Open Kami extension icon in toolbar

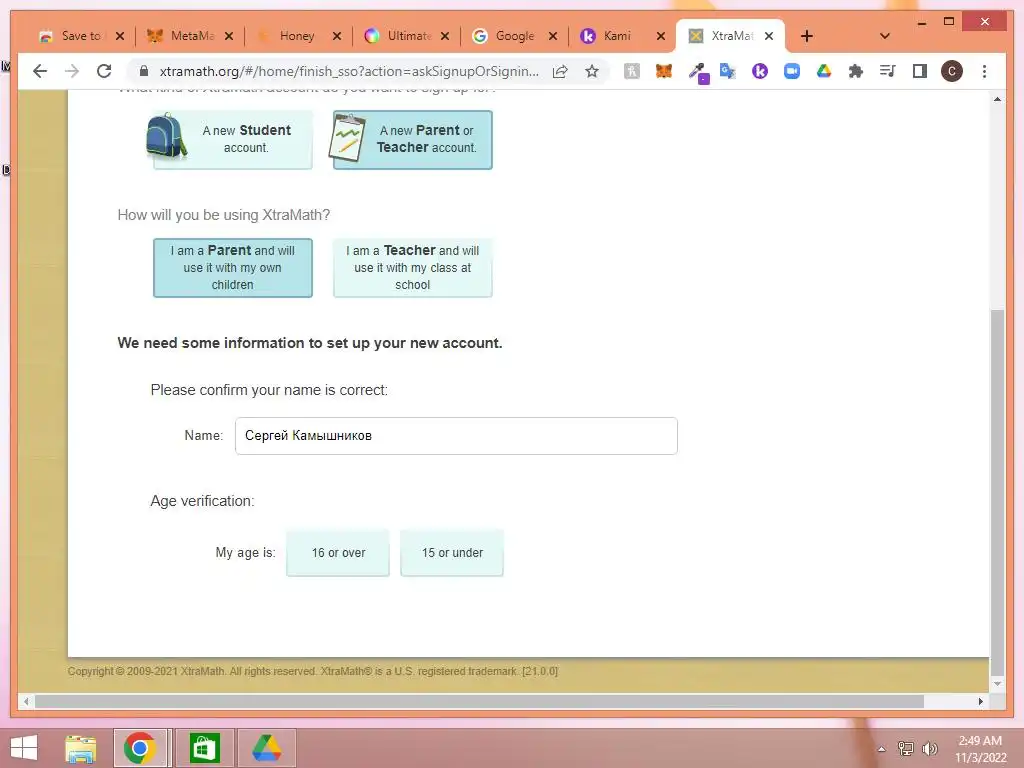click(x=760, y=71)
